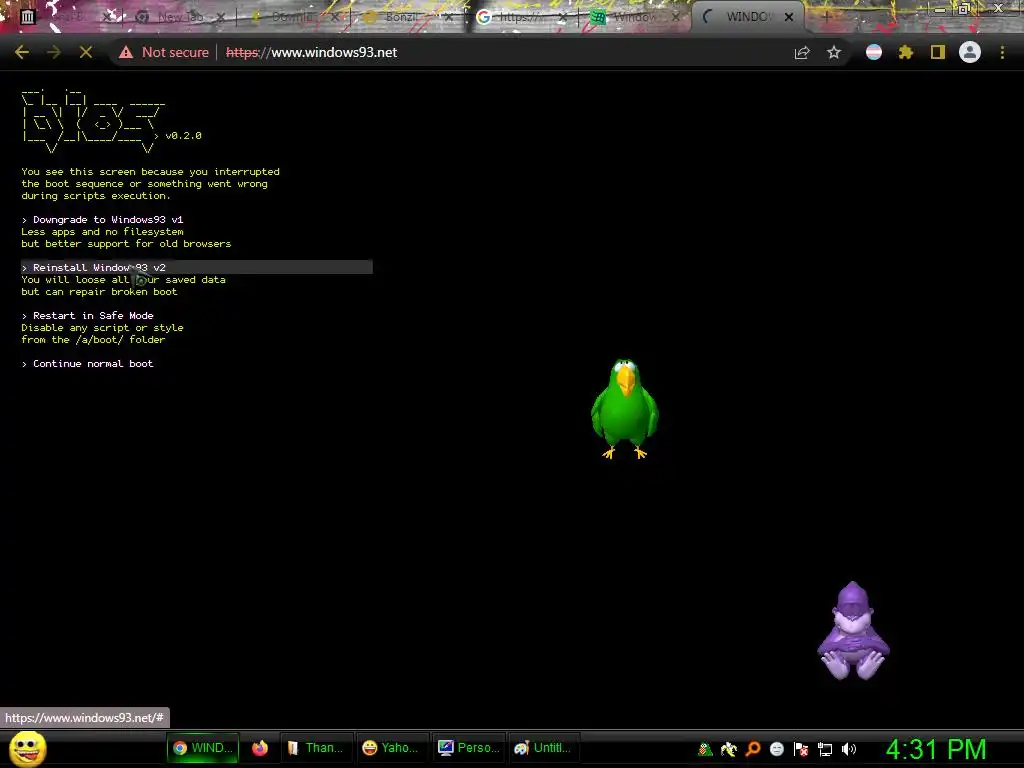Open the Than... taskbar window
Screen dimensions: 1024x768
(x=317, y=748)
